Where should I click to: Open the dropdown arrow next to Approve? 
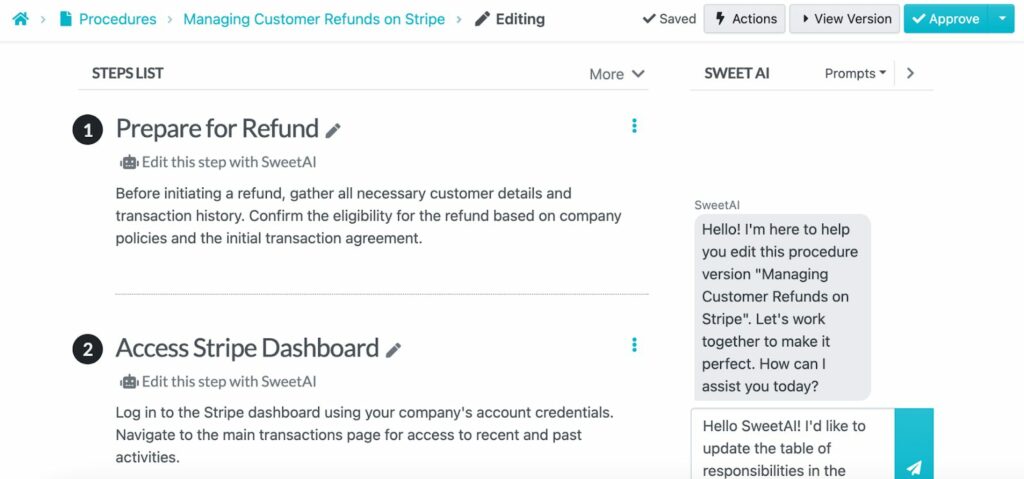pyautogui.click(x=1003, y=19)
